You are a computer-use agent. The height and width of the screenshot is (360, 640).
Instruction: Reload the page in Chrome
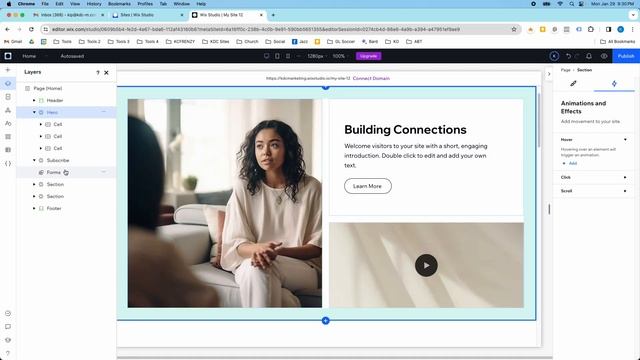coord(31,29)
